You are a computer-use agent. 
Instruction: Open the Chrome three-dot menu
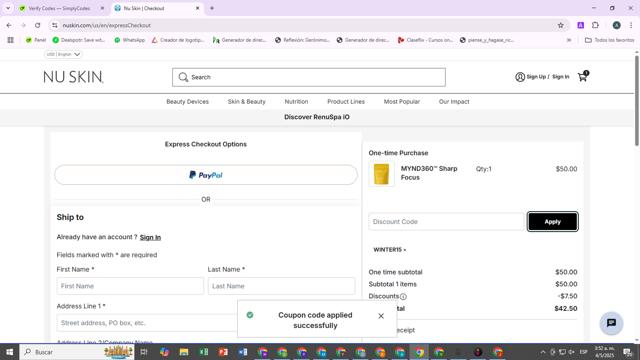(x=631, y=25)
